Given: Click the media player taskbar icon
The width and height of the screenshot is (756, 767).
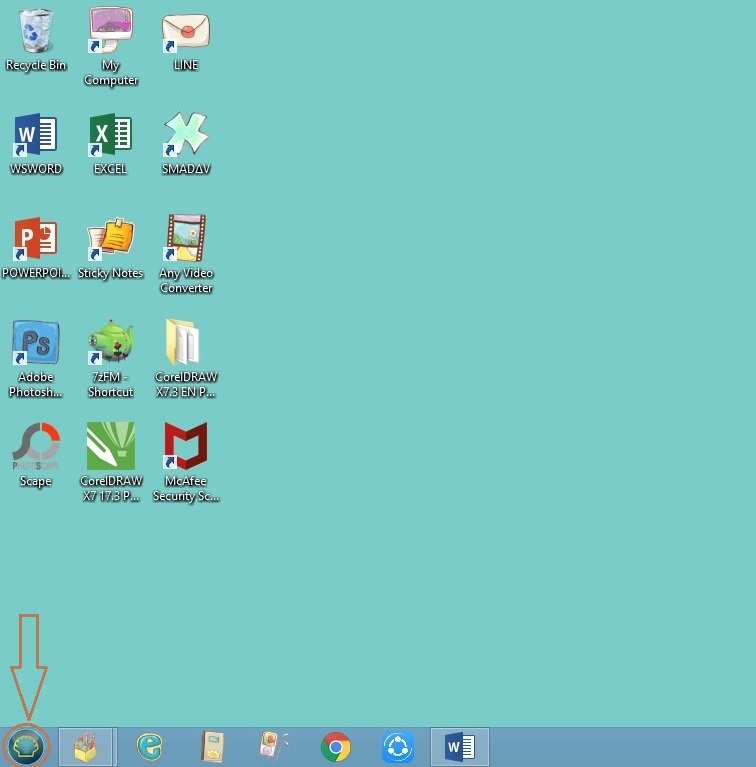Looking at the screenshot, I should click(272, 746).
